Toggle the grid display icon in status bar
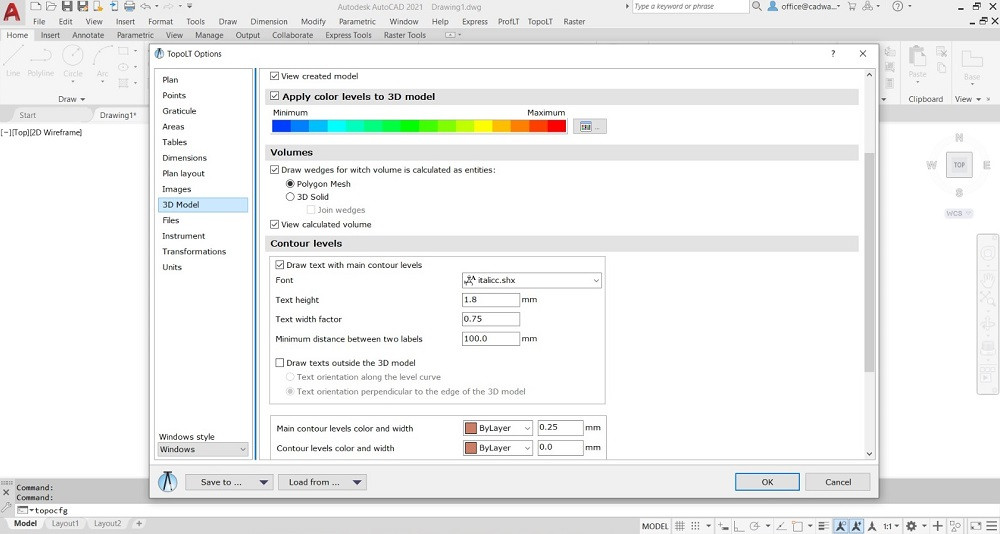 (680, 526)
